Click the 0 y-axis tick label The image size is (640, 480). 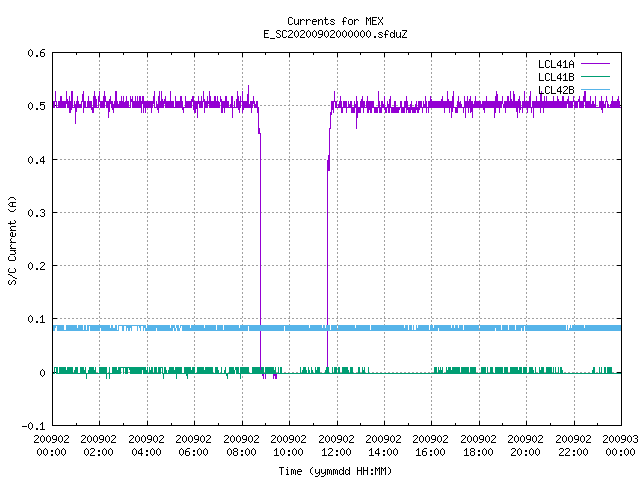click(42, 373)
